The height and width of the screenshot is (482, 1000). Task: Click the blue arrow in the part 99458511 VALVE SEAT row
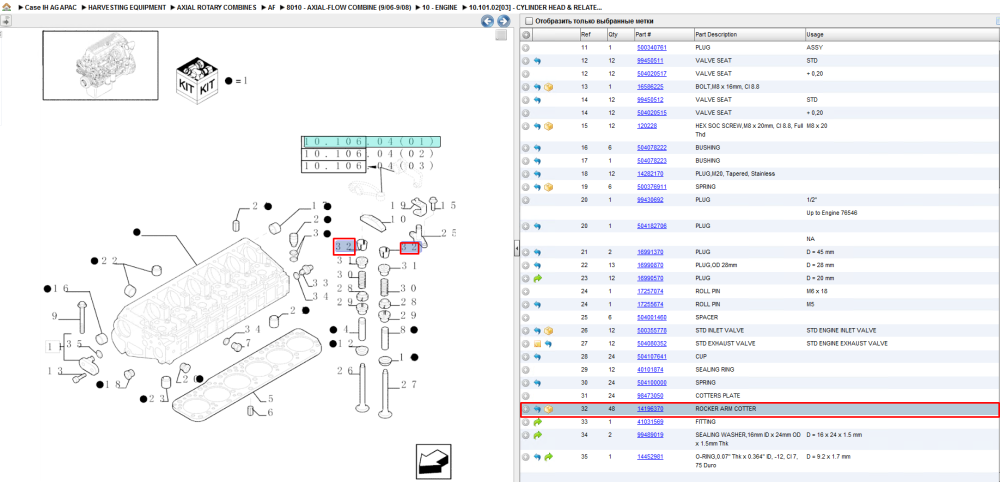[537, 61]
